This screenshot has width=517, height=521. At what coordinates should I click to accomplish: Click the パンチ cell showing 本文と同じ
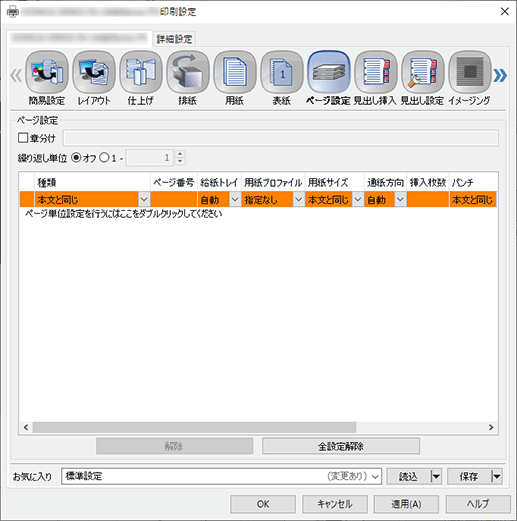pos(473,200)
